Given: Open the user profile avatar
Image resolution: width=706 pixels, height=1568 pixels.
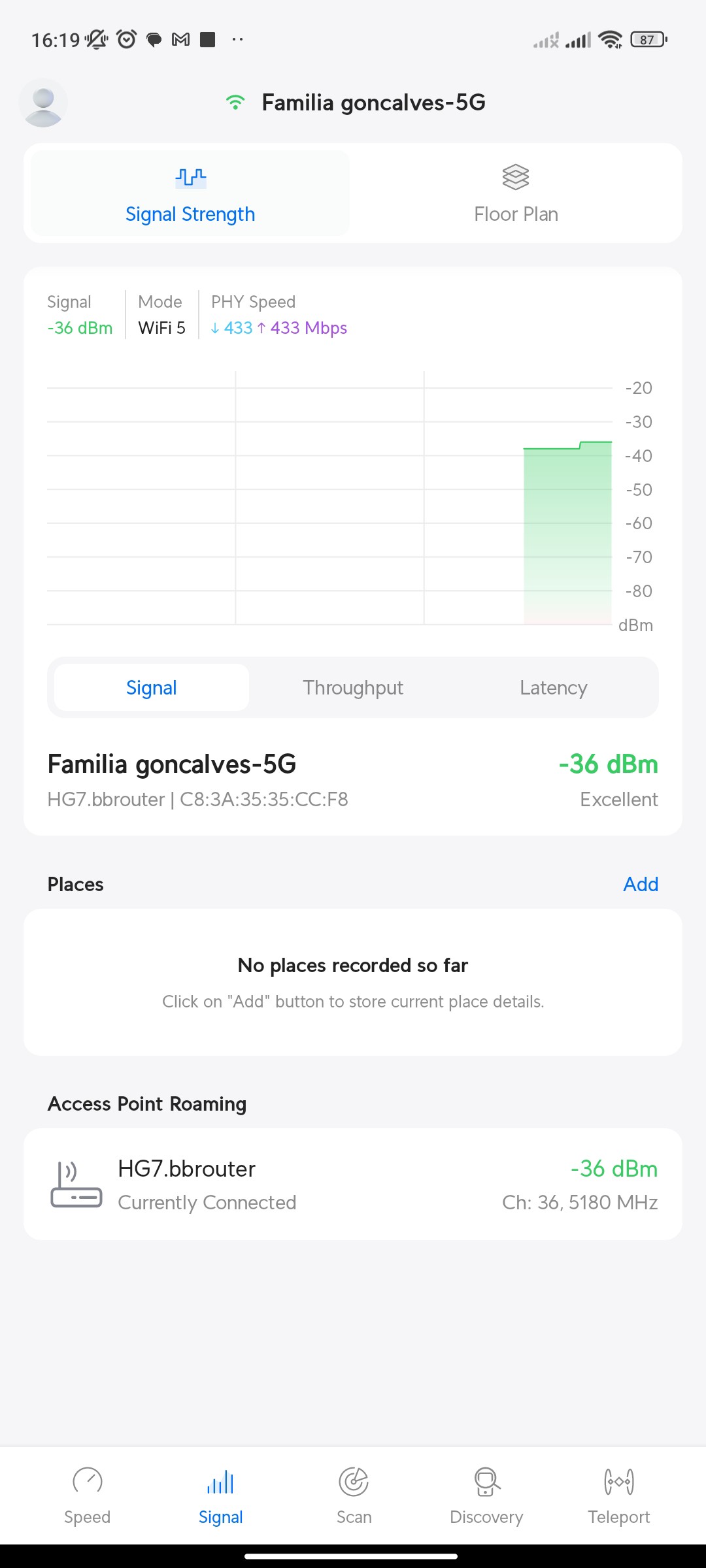Looking at the screenshot, I should pos(43,103).
